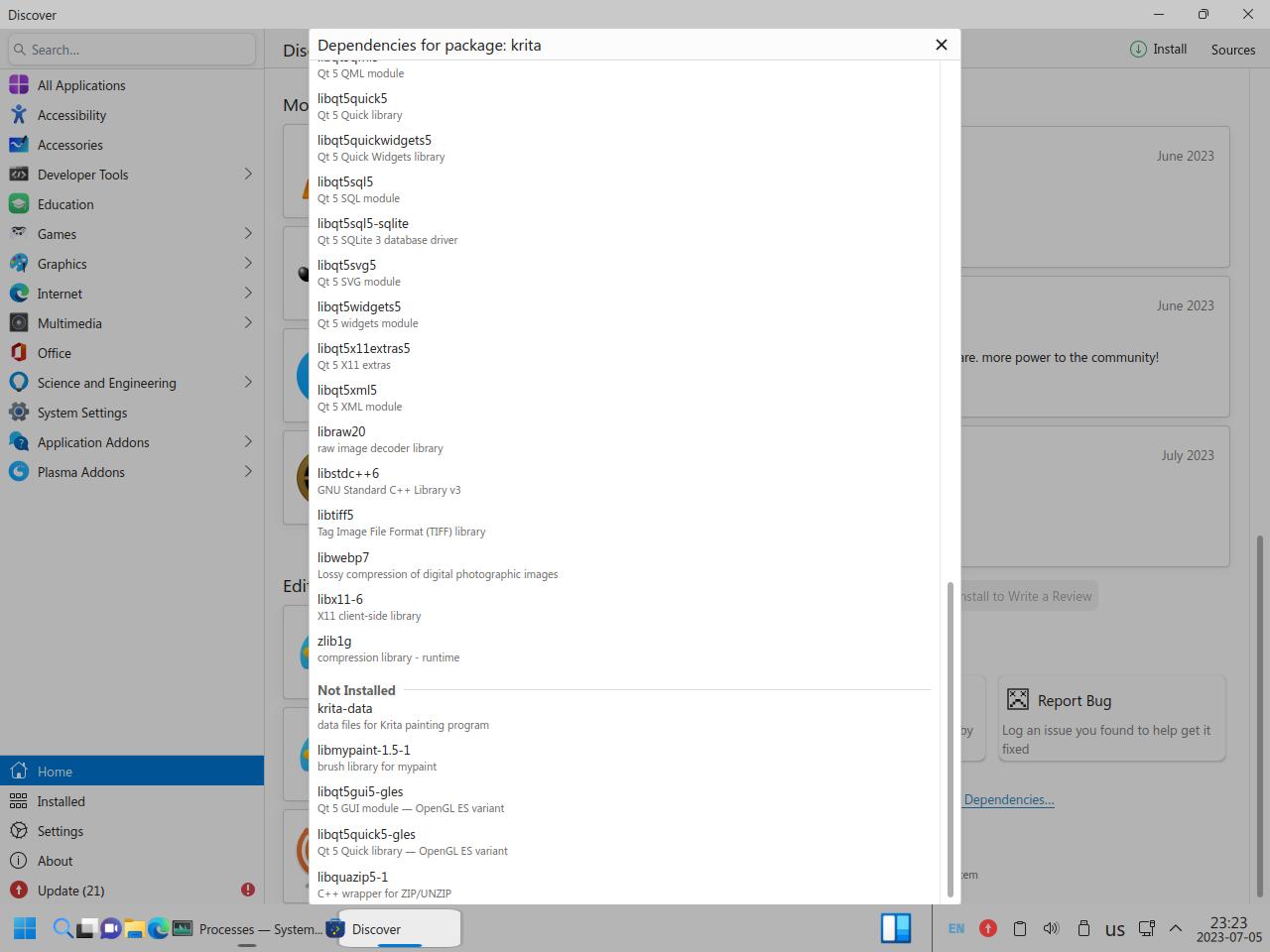Select the libtiff5 dependency entry
The height and width of the screenshot is (952, 1270).
[x=624, y=523]
